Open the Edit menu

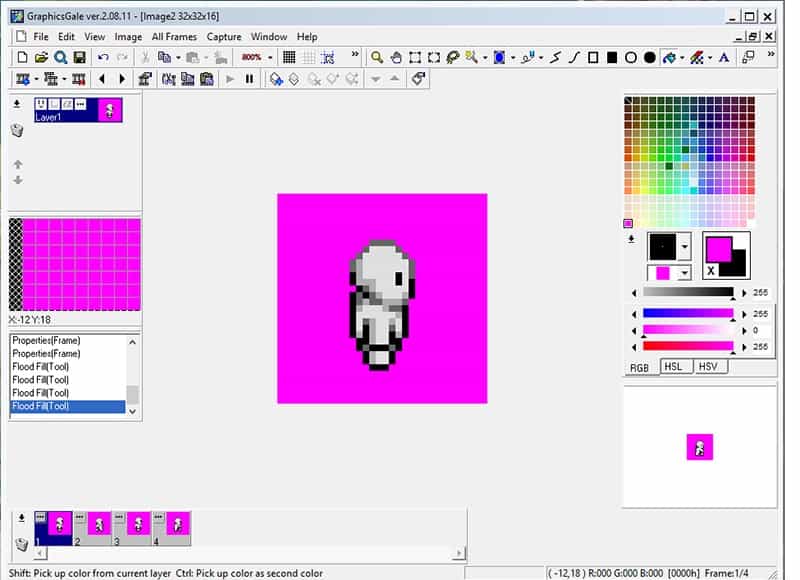[x=66, y=37]
